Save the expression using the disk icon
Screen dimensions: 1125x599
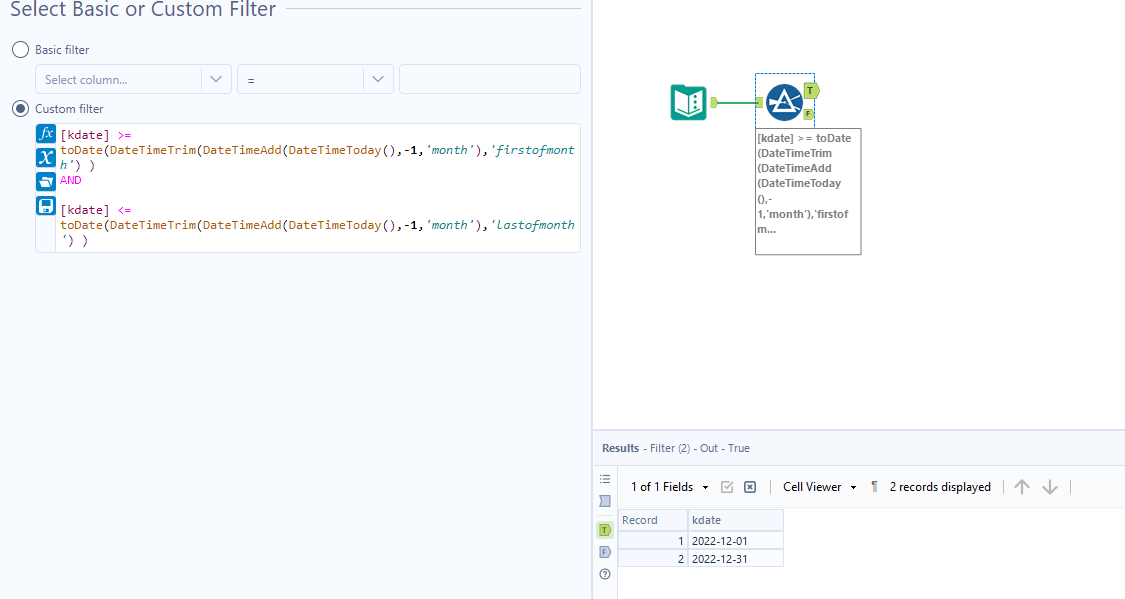pos(46,205)
